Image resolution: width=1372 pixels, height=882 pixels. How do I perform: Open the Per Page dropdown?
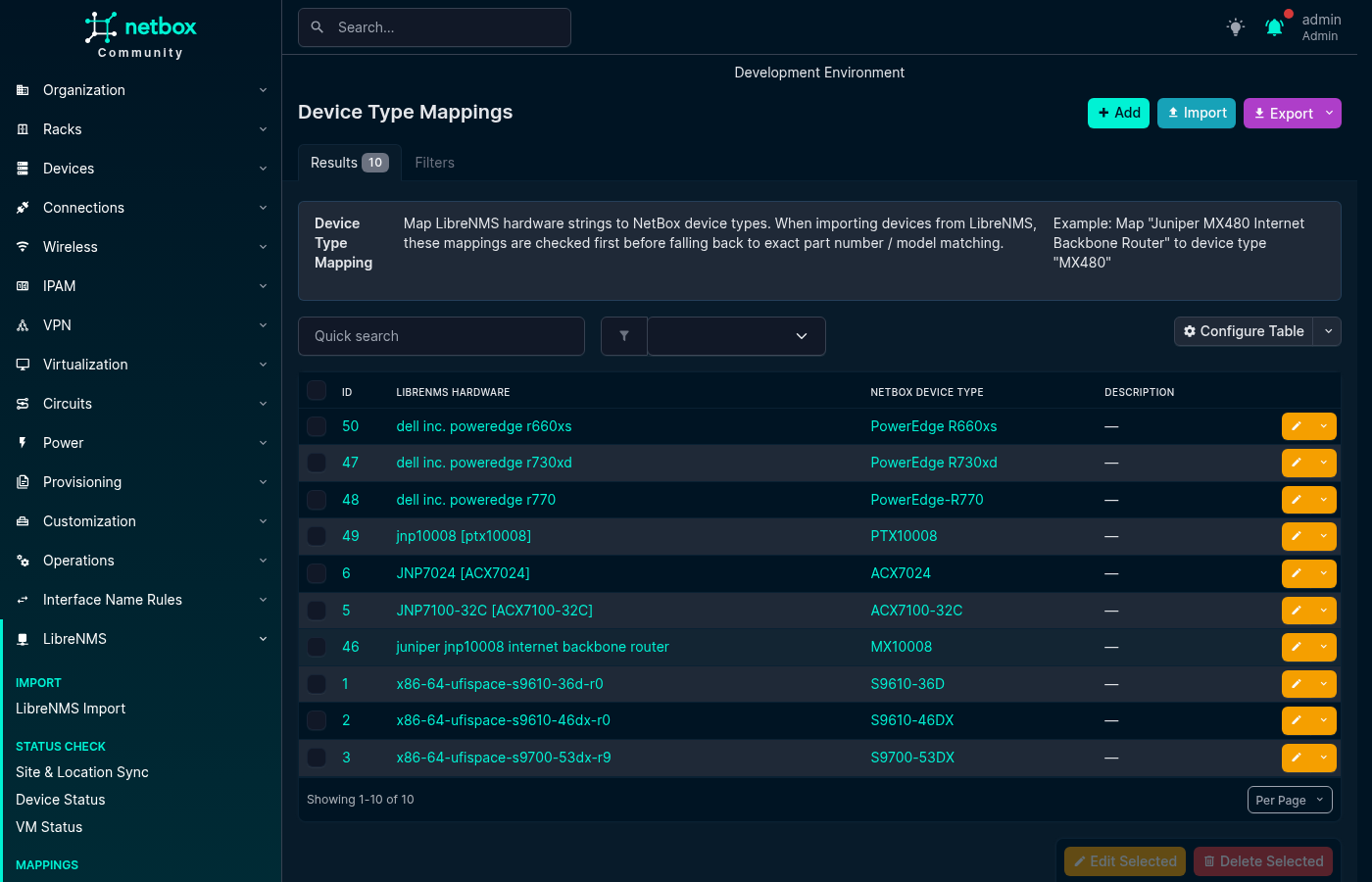pos(1290,800)
